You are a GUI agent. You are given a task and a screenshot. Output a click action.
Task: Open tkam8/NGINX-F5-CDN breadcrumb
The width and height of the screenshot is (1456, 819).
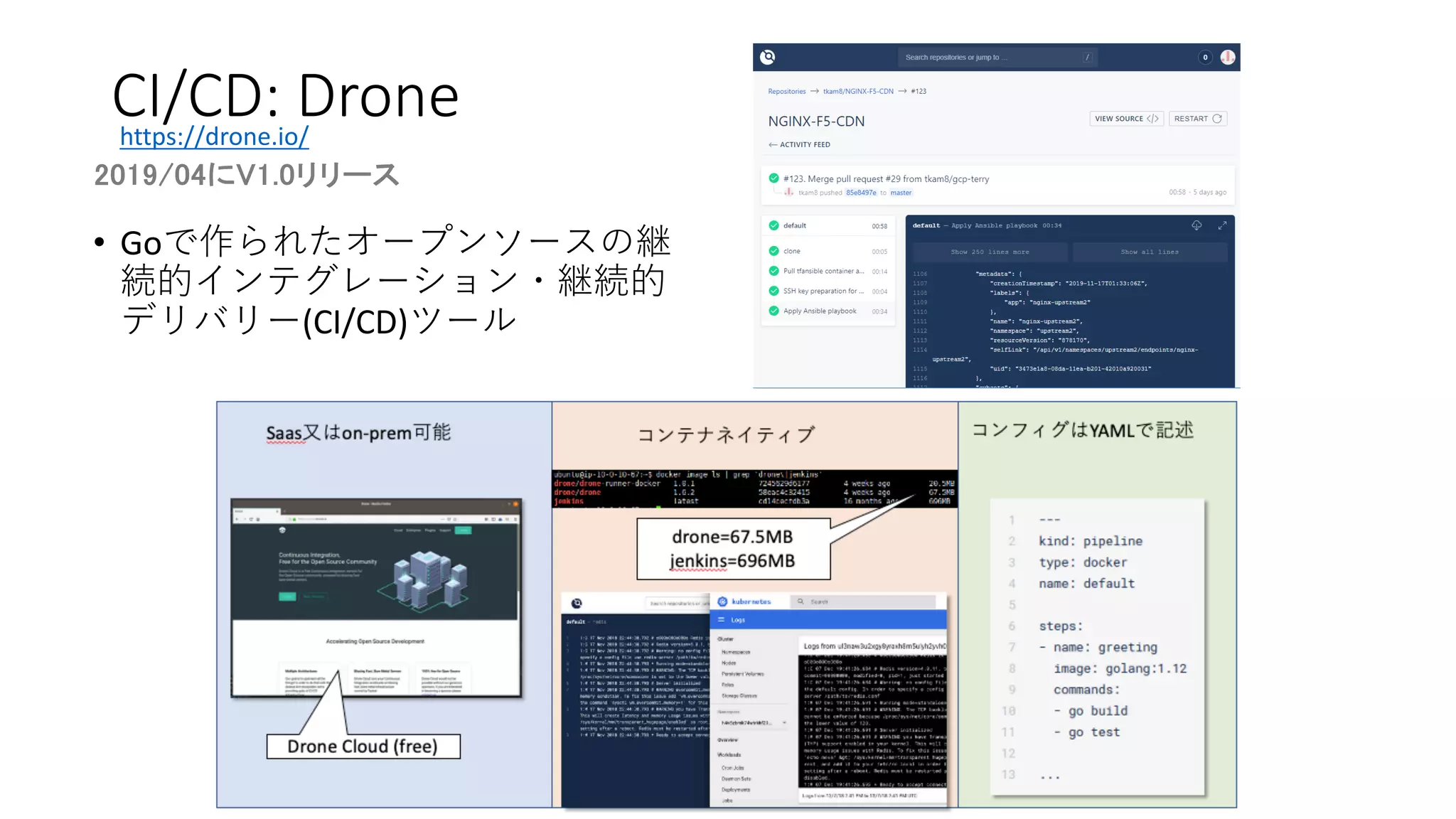point(858,91)
